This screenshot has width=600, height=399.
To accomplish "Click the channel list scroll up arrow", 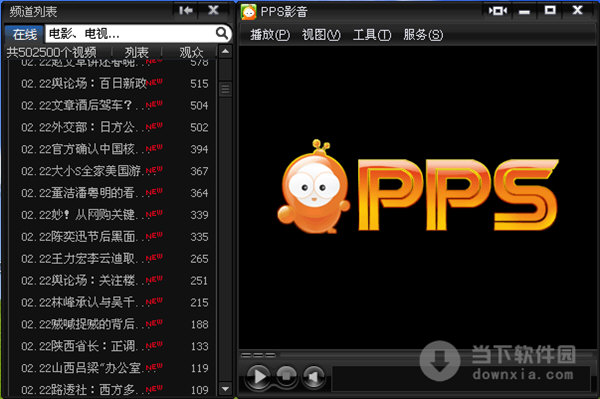I will click(x=225, y=51).
